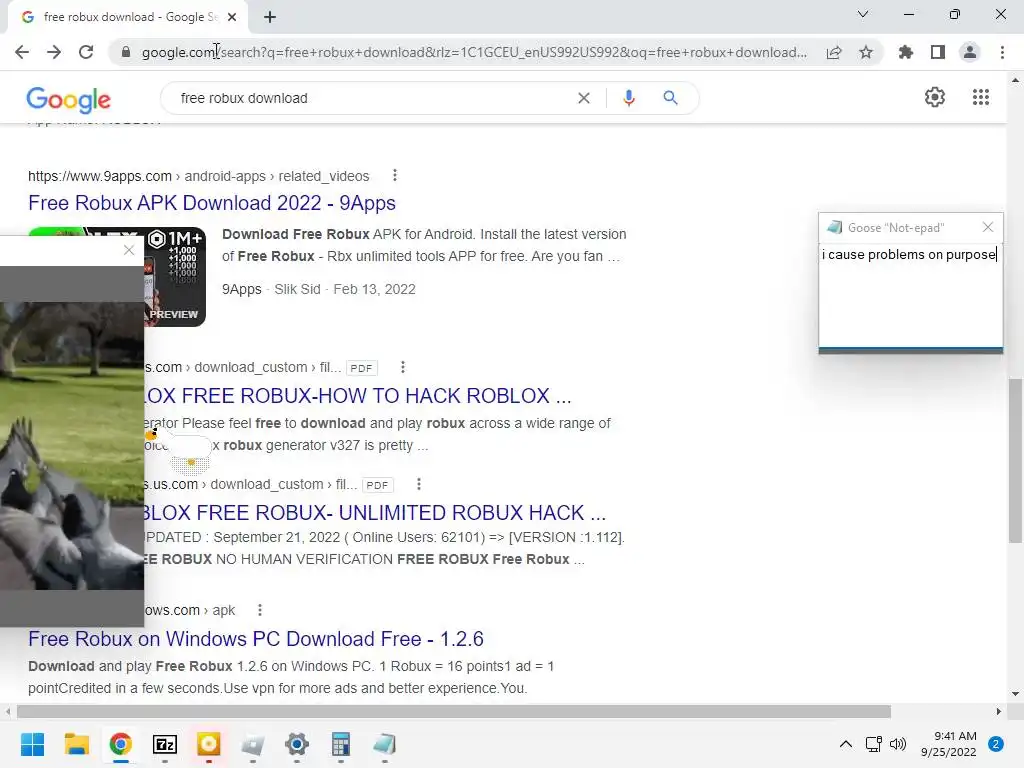Open Chrome extensions puzzle icon
Viewport: 1024px width, 768px height.
[906, 52]
